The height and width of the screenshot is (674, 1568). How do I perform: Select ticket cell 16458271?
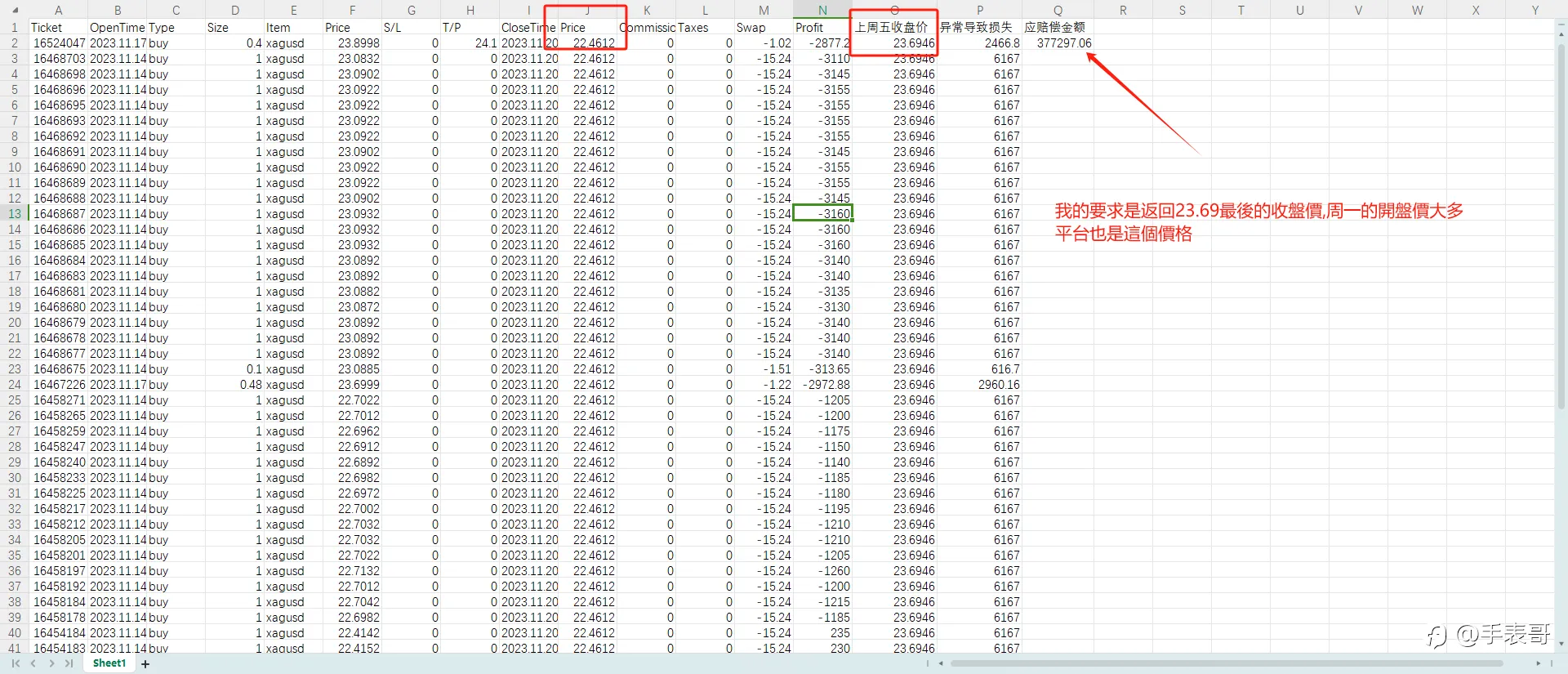click(59, 399)
